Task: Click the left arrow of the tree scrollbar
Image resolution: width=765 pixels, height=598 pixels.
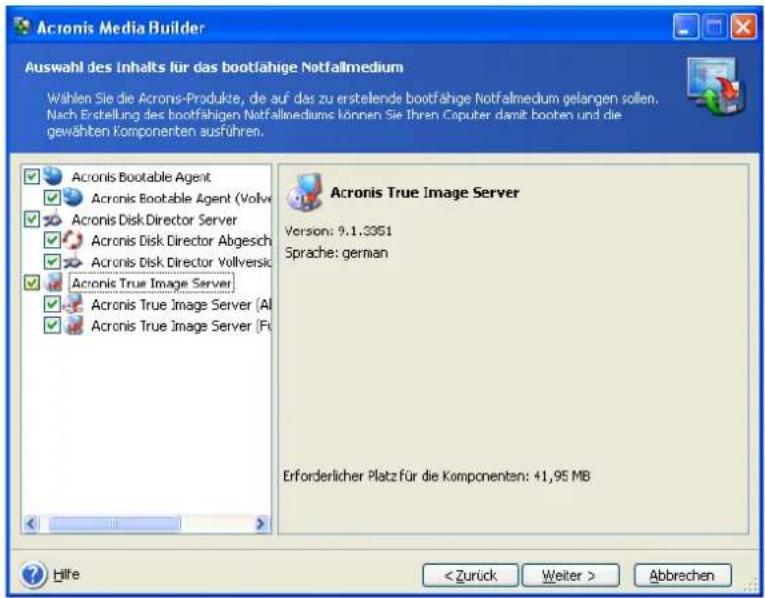Action: pyautogui.click(x=31, y=524)
